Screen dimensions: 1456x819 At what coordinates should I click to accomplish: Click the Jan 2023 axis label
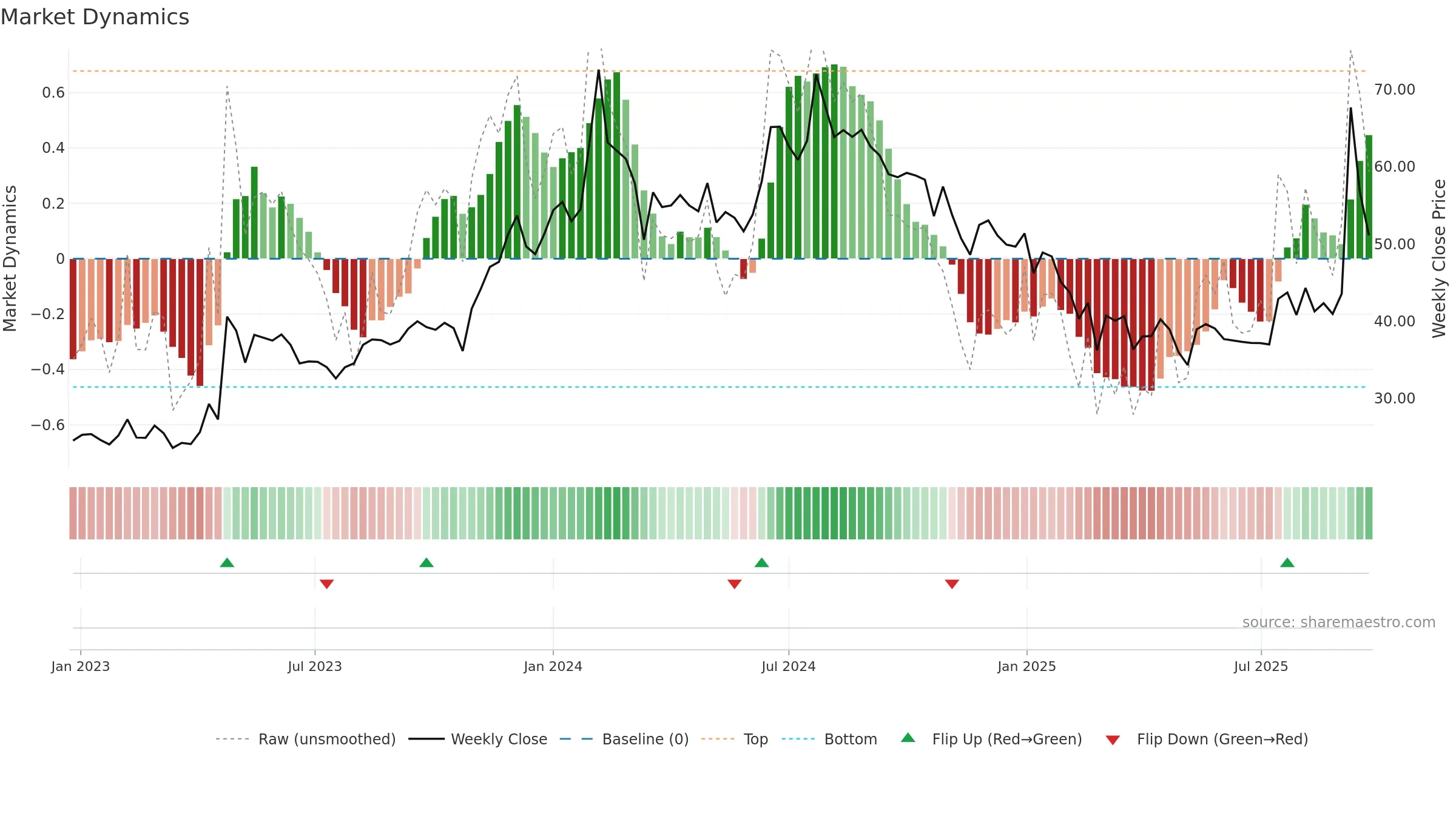click(81, 666)
